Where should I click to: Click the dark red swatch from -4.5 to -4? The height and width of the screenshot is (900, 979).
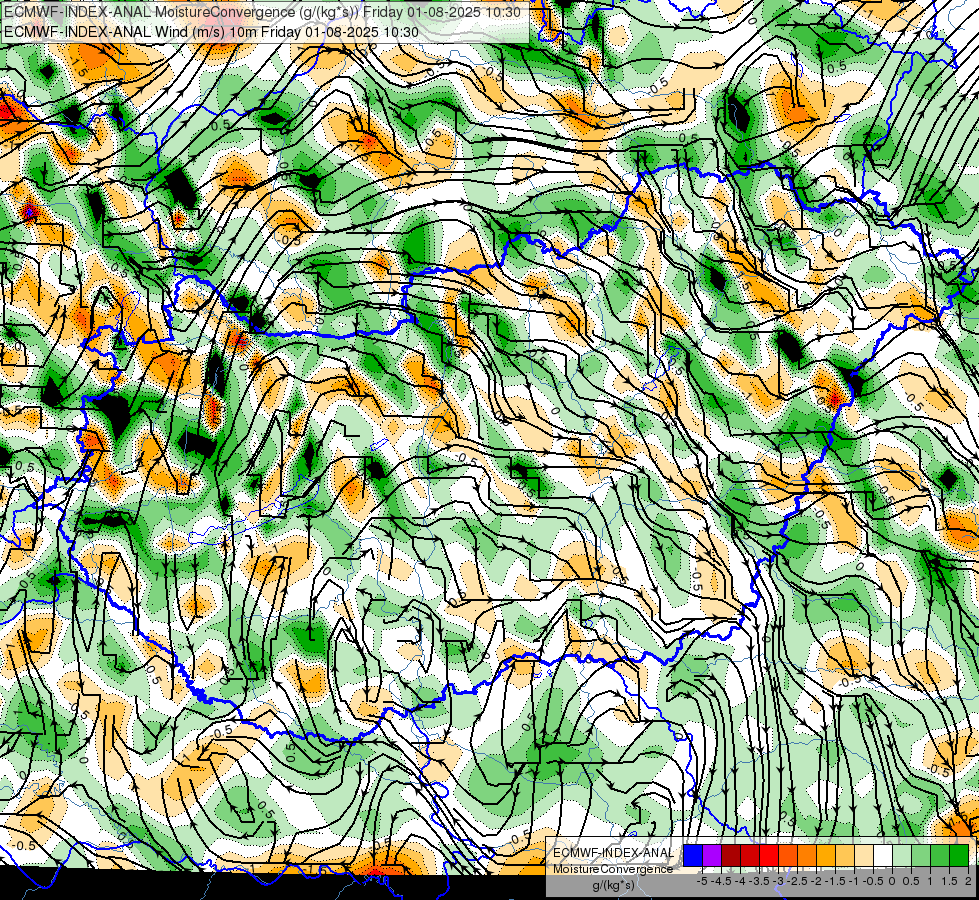(x=731, y=855)
